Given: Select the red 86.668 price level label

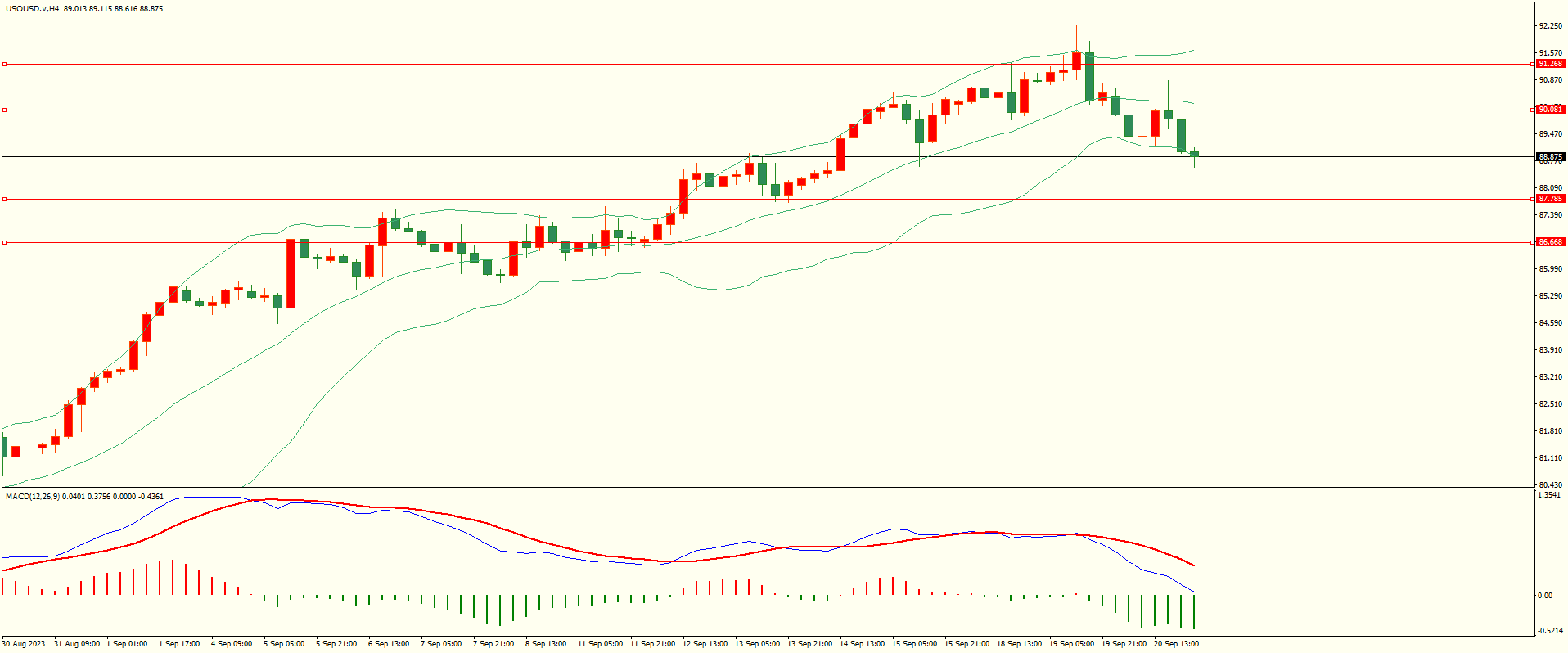Looking at the screenshot, I should pos(1550,242).
